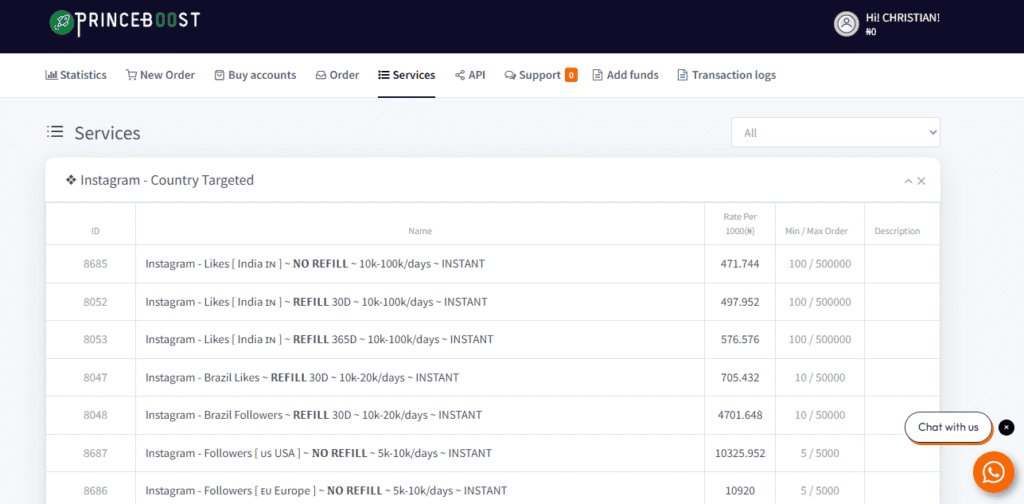
Task: Click the rate value 4701.648
Action: tap(740, 415)
